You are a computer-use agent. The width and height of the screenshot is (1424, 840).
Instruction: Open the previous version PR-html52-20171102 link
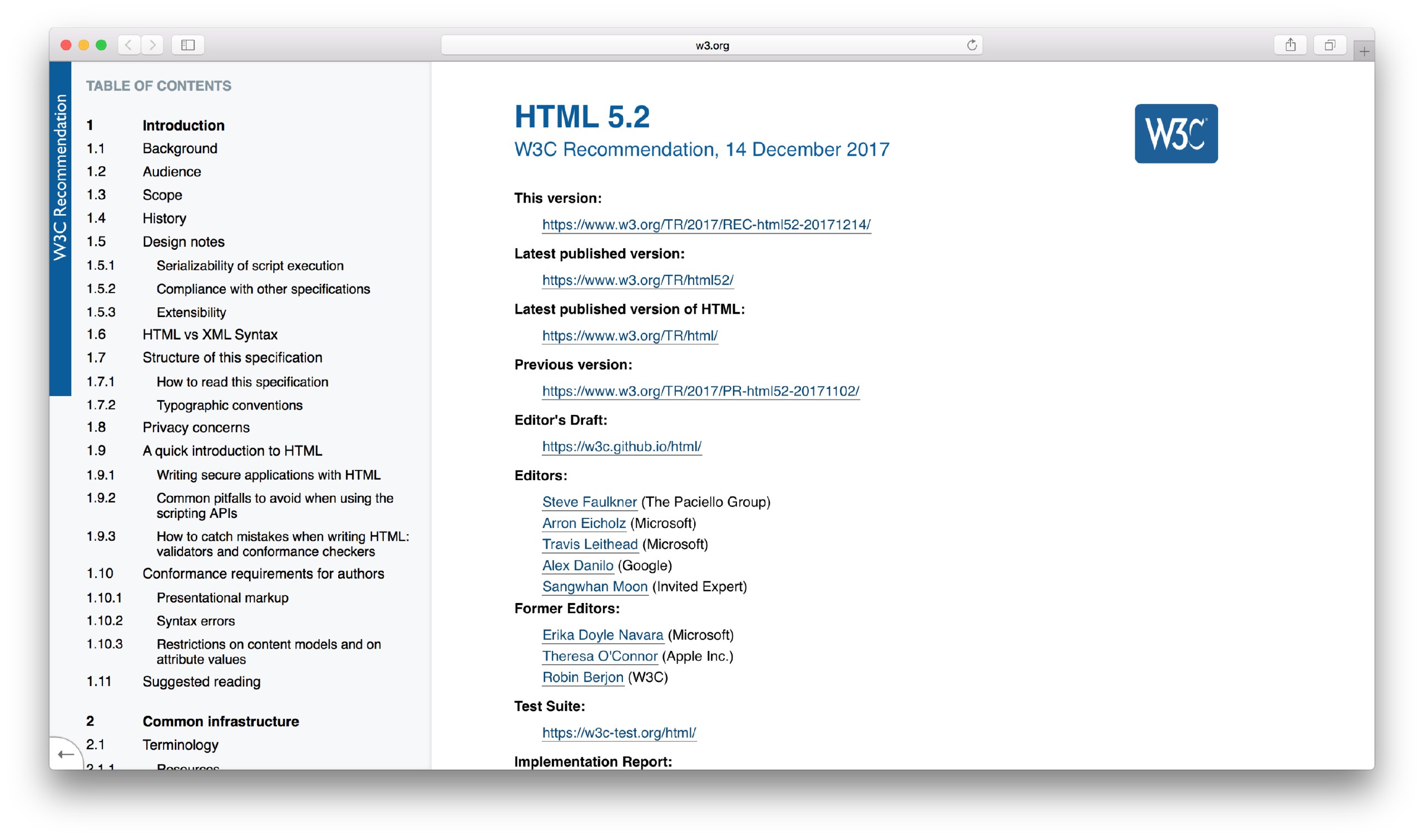tap(701, 391)
